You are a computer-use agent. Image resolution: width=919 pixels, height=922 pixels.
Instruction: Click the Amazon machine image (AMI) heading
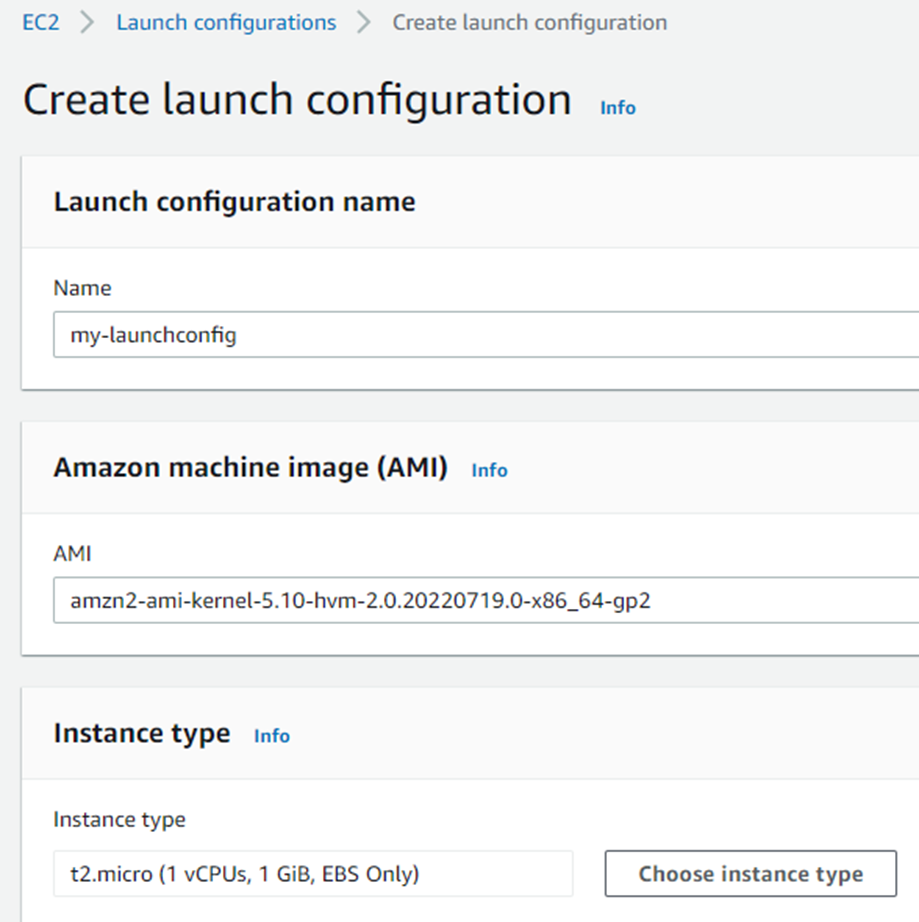(250, 467)
